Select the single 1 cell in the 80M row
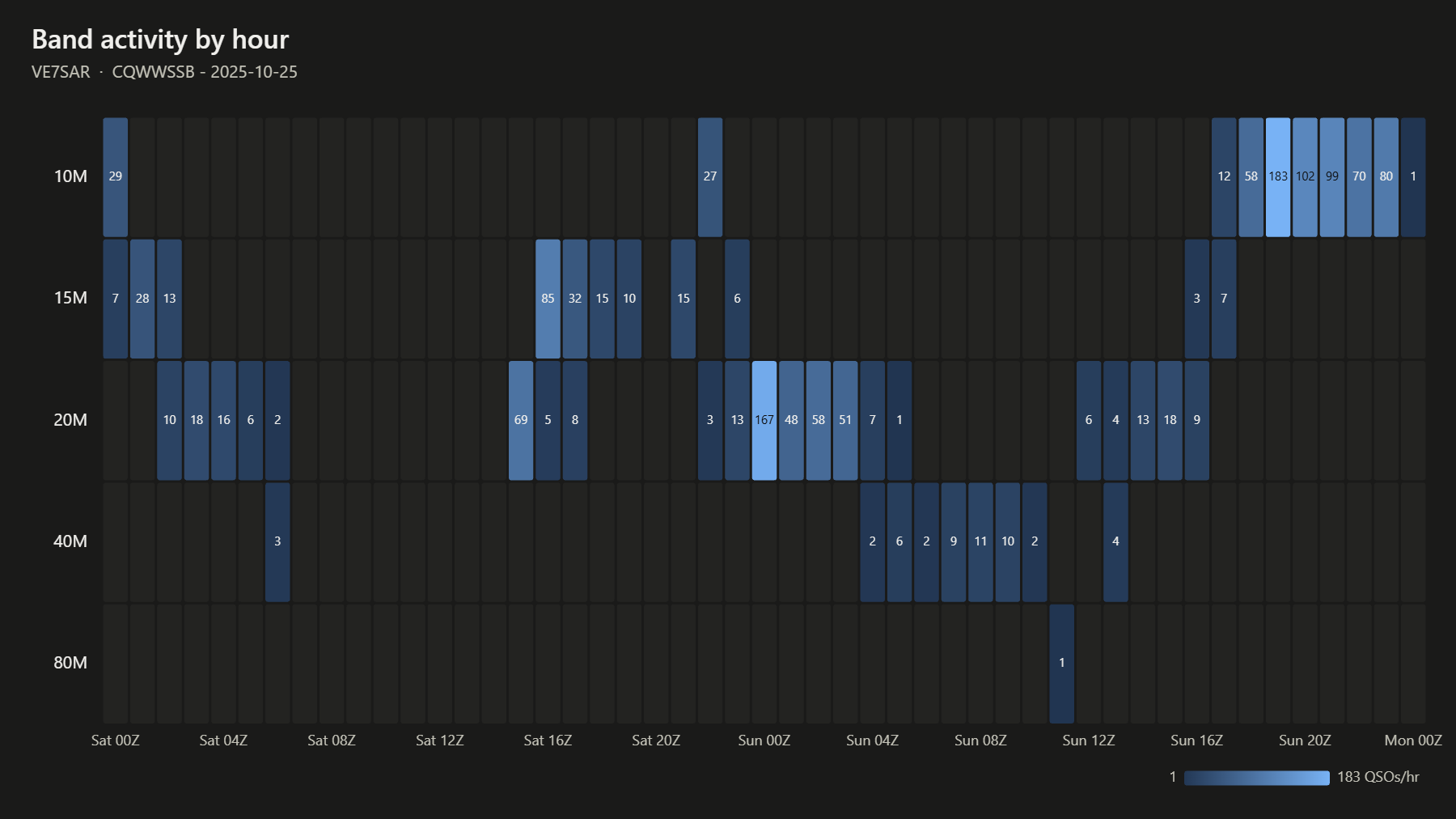Image resolution: width=1456 pixels, height=819 pixels. coord(1062,664)
